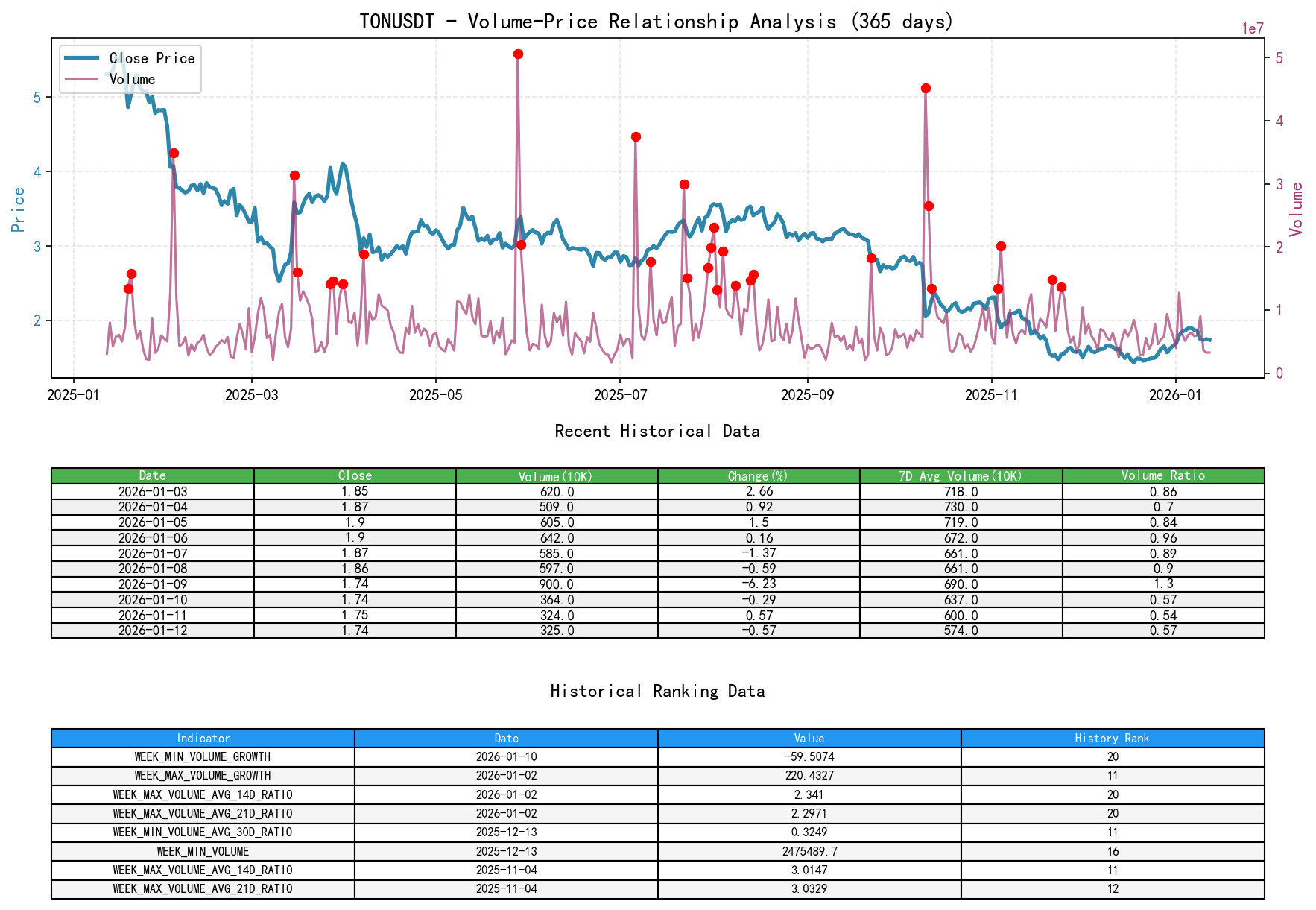Select the WEEK_MAX_VOLUME_GROWTH row value
This screenshot has width=1316, height=910.
pyautogui.click(x=809, y=776)
